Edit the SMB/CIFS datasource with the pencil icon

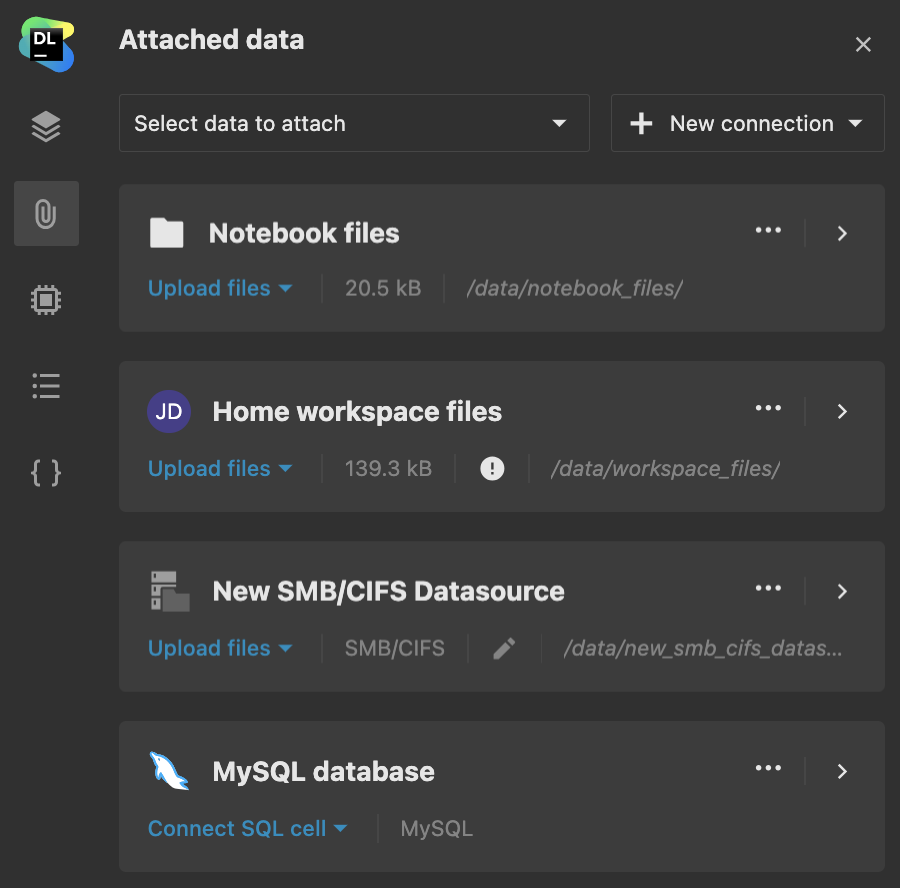click(505, 648)
